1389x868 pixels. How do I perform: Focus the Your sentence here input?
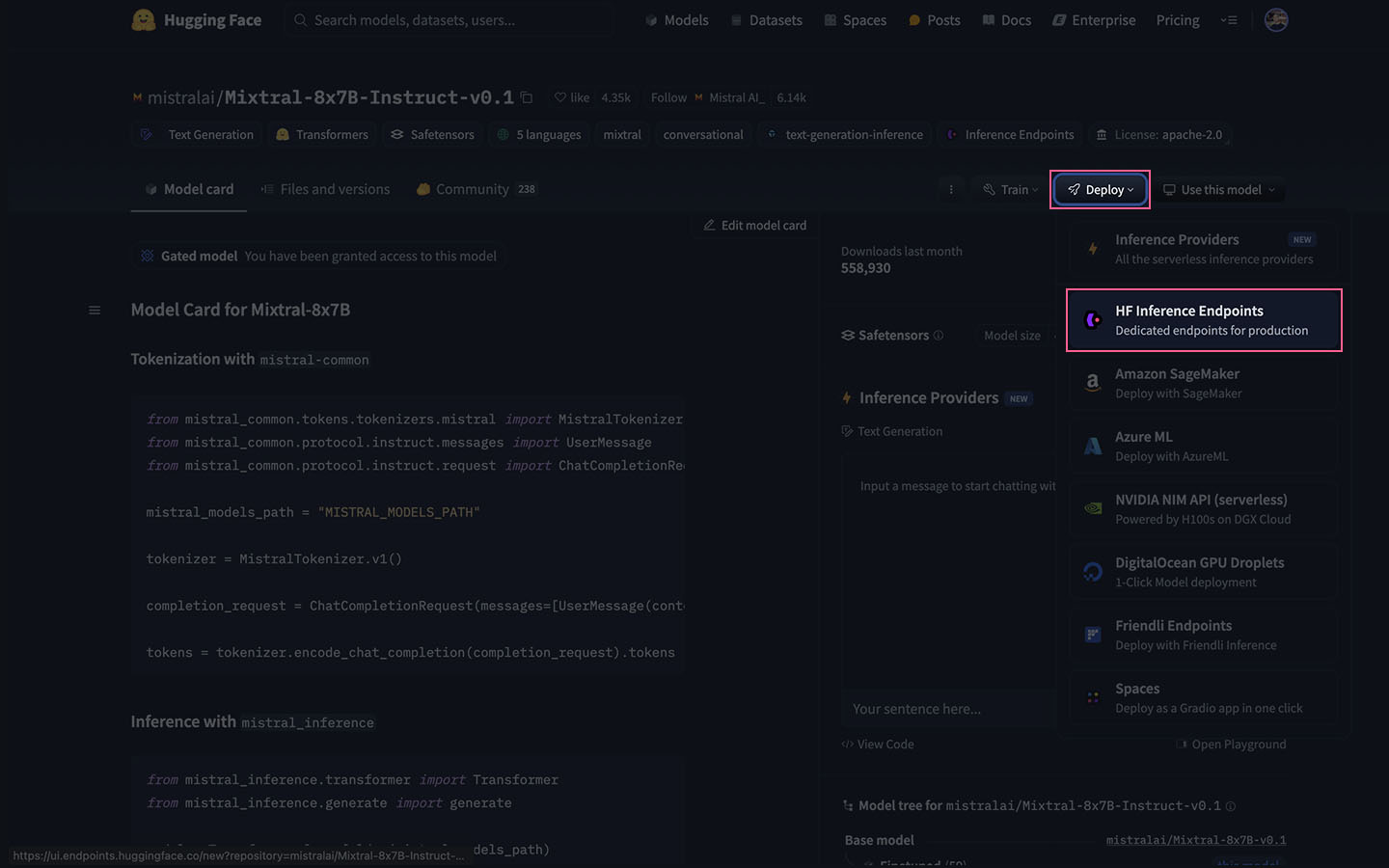pyautogui.click(x=950, y=709)
